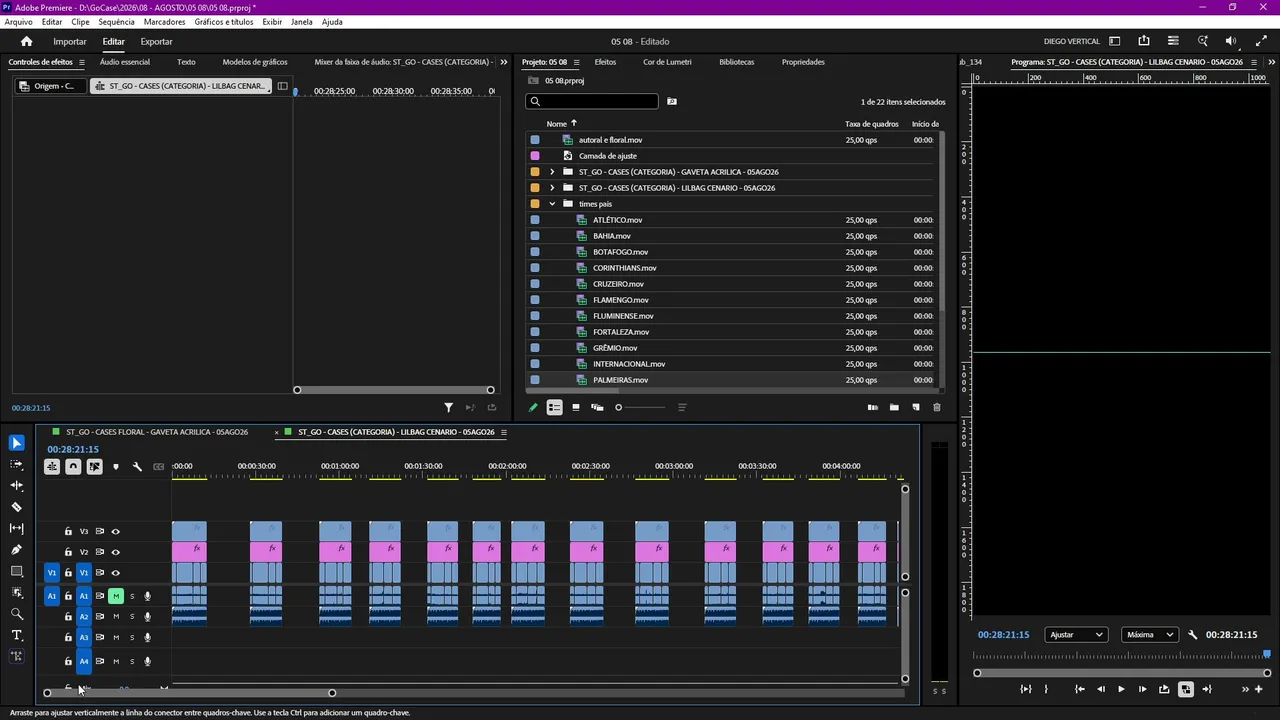Add a marker in the timeline
This screenshot has width=1280, height=720.
coord(116,467)
